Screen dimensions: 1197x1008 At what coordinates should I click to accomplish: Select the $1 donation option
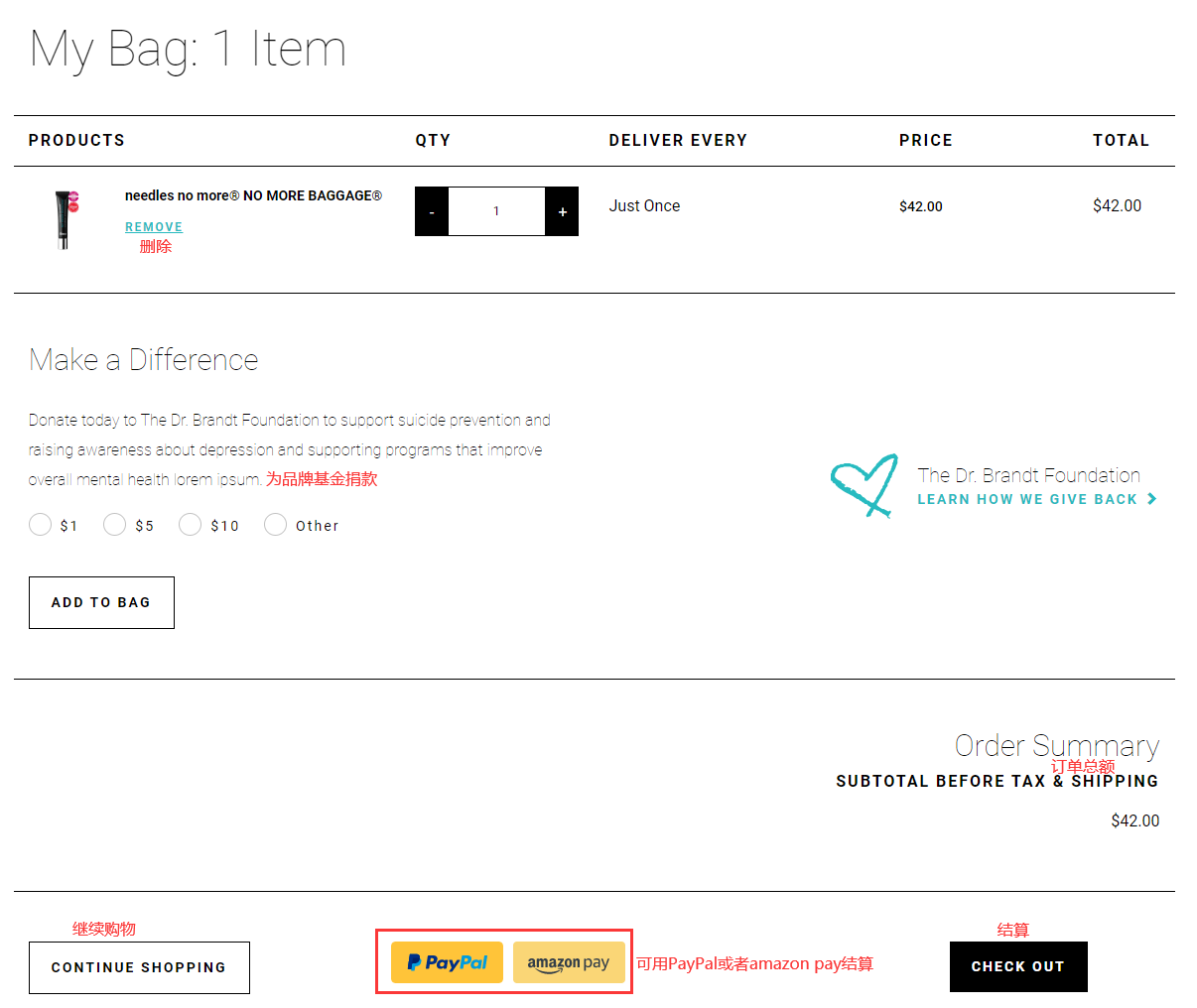coord(41,525)
